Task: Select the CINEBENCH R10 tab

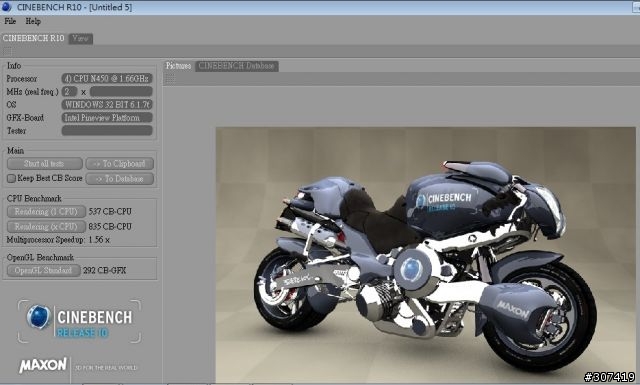Action: point(33,38)
